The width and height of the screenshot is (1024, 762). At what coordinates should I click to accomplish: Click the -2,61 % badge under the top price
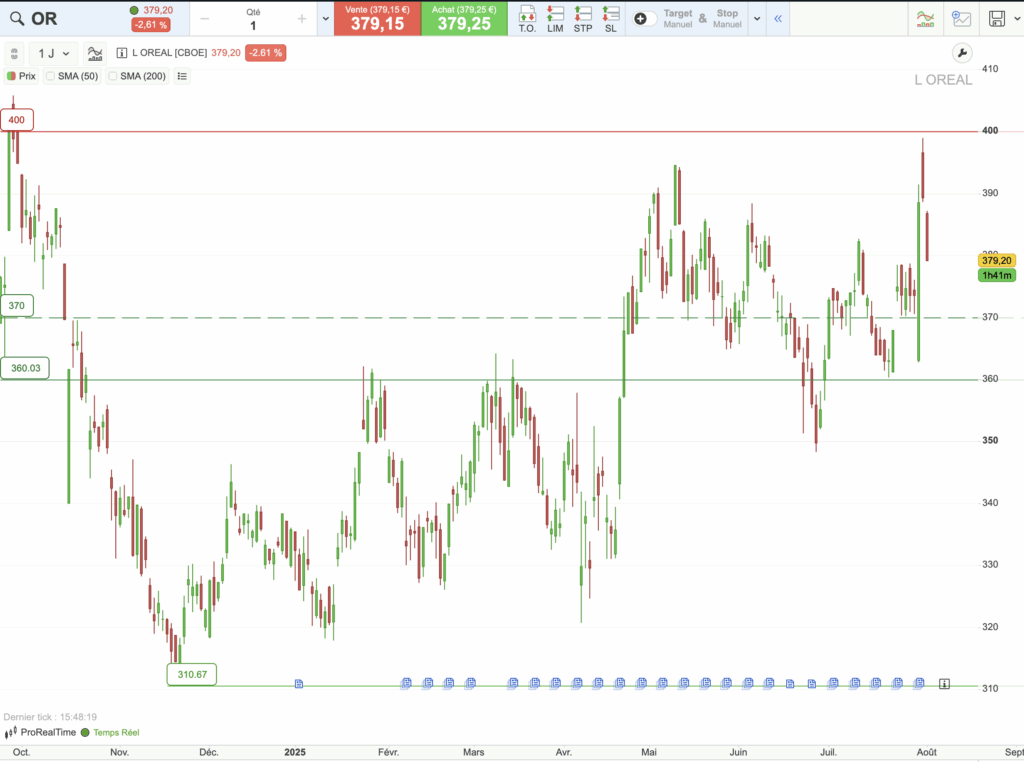tap(151, 25)
